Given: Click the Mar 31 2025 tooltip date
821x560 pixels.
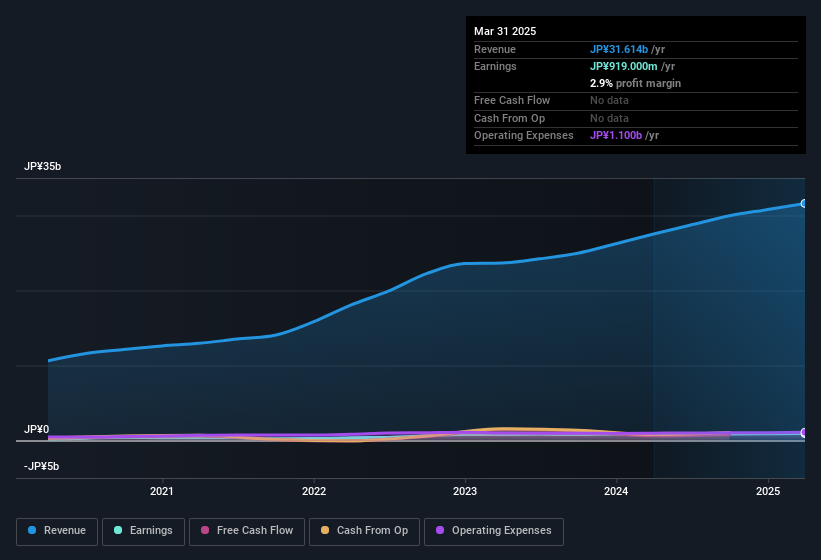Looking at the screenshot, I should [x=505, y=31].
